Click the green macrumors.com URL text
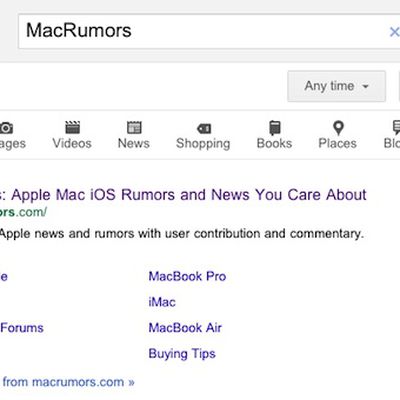 23,212
